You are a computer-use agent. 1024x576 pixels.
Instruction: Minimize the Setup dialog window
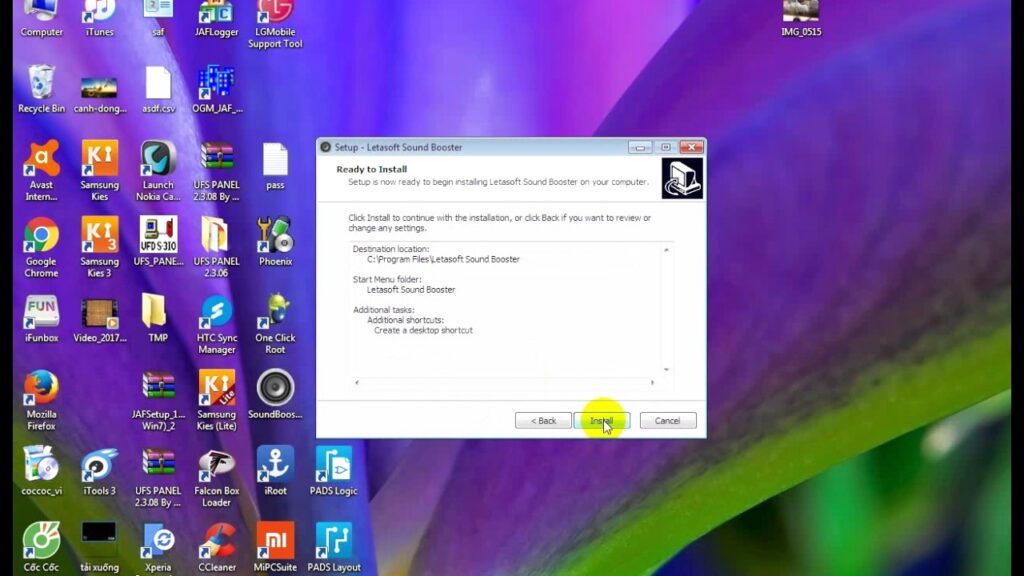tap(640, 147)
